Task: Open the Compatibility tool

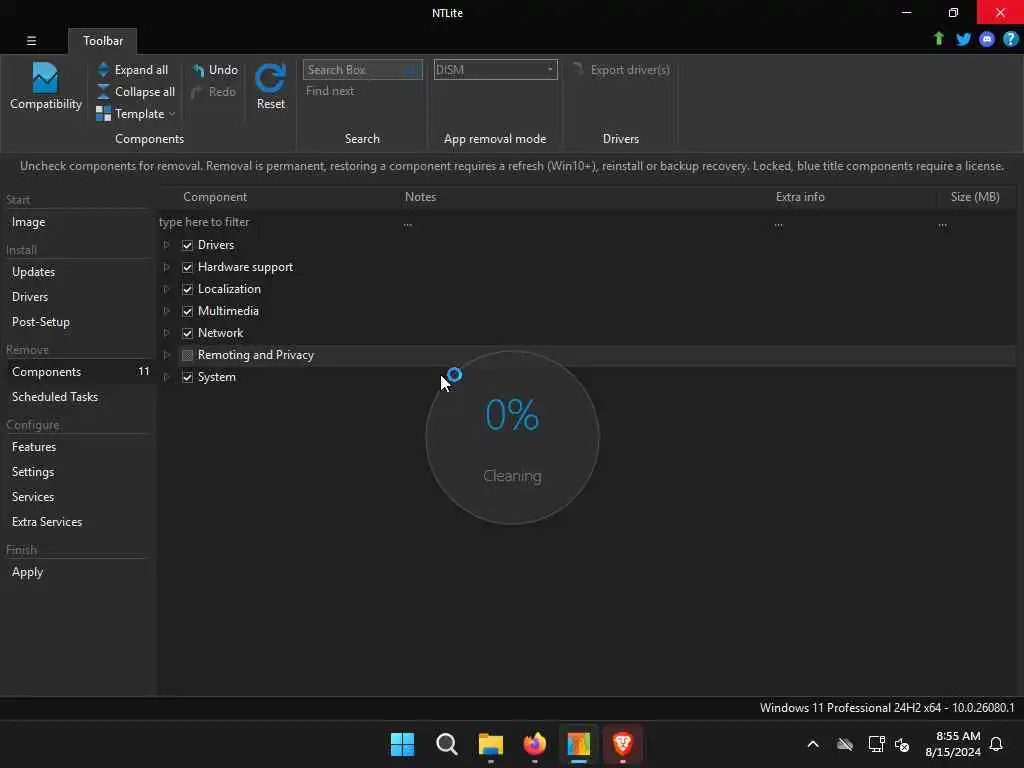Action: pos(46,86)
